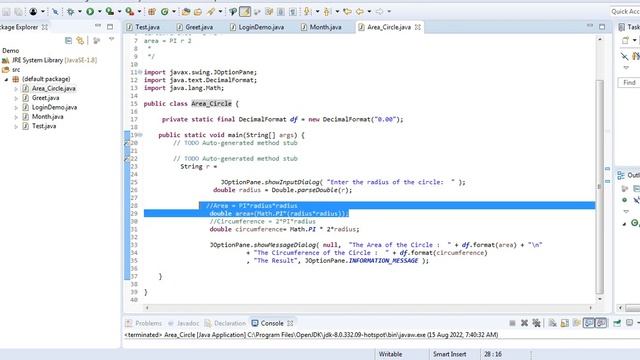Click the editor vertical scrollbar thumb

[599, 187]
